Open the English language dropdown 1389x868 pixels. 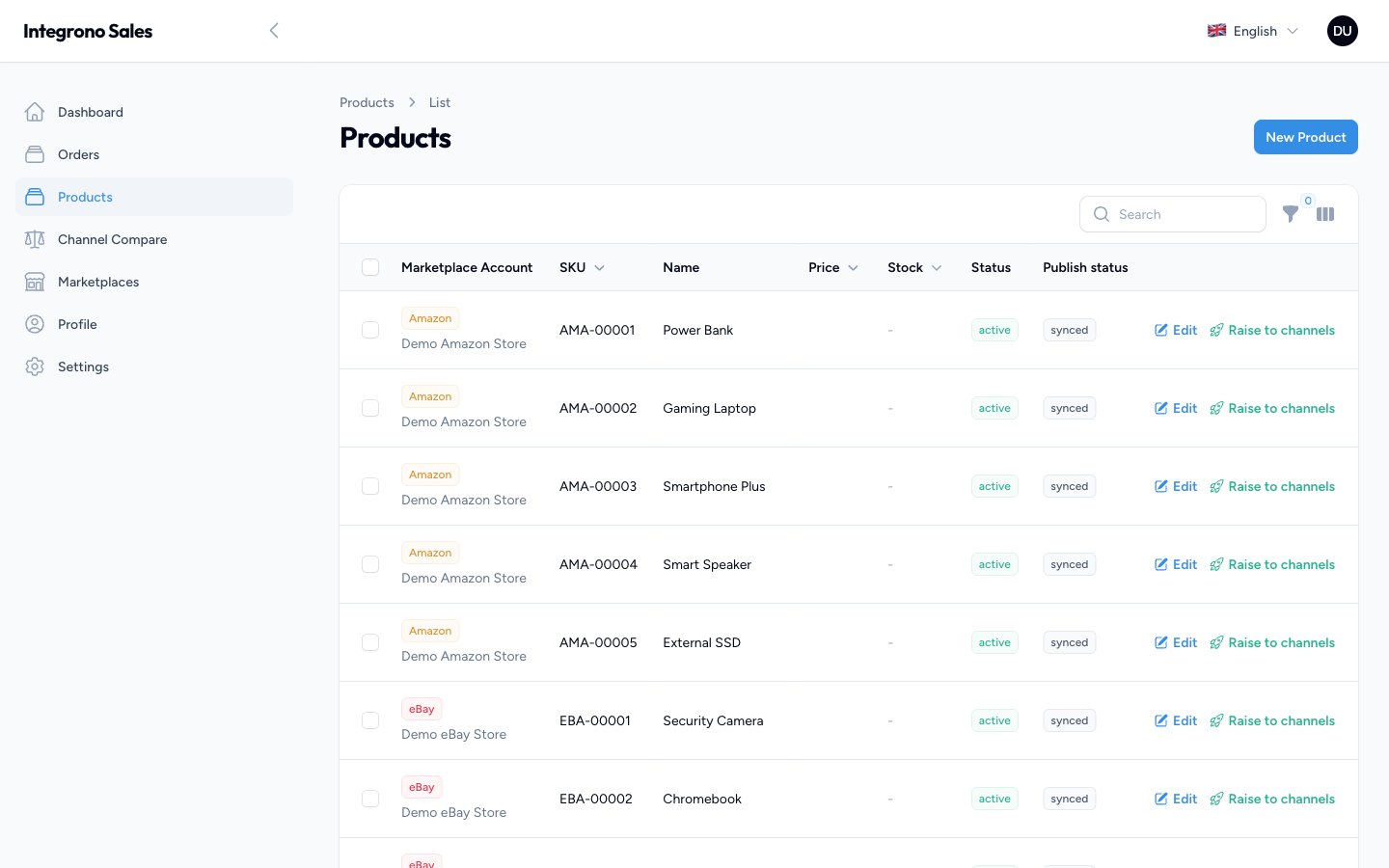[1253, 31]
